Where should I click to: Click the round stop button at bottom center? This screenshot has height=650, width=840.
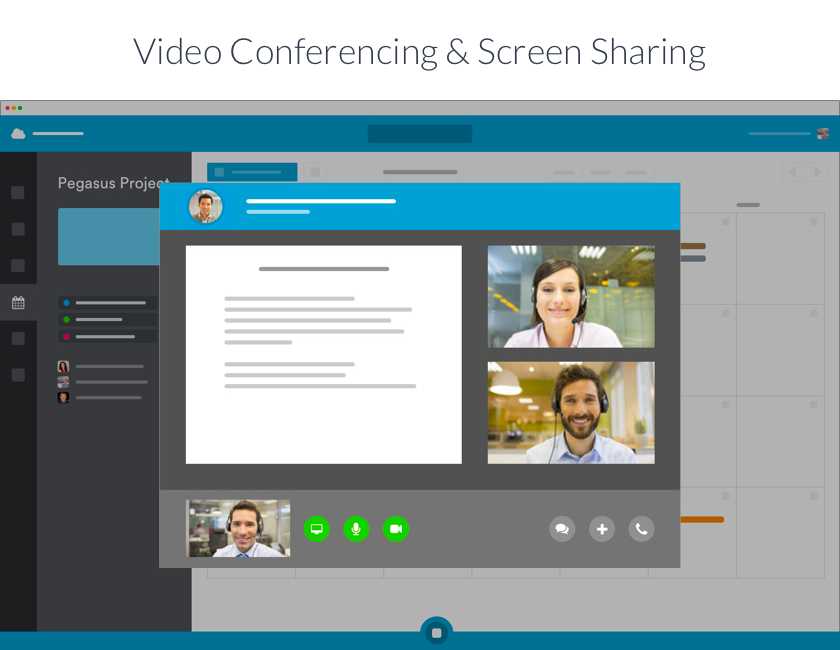point(436,632)
